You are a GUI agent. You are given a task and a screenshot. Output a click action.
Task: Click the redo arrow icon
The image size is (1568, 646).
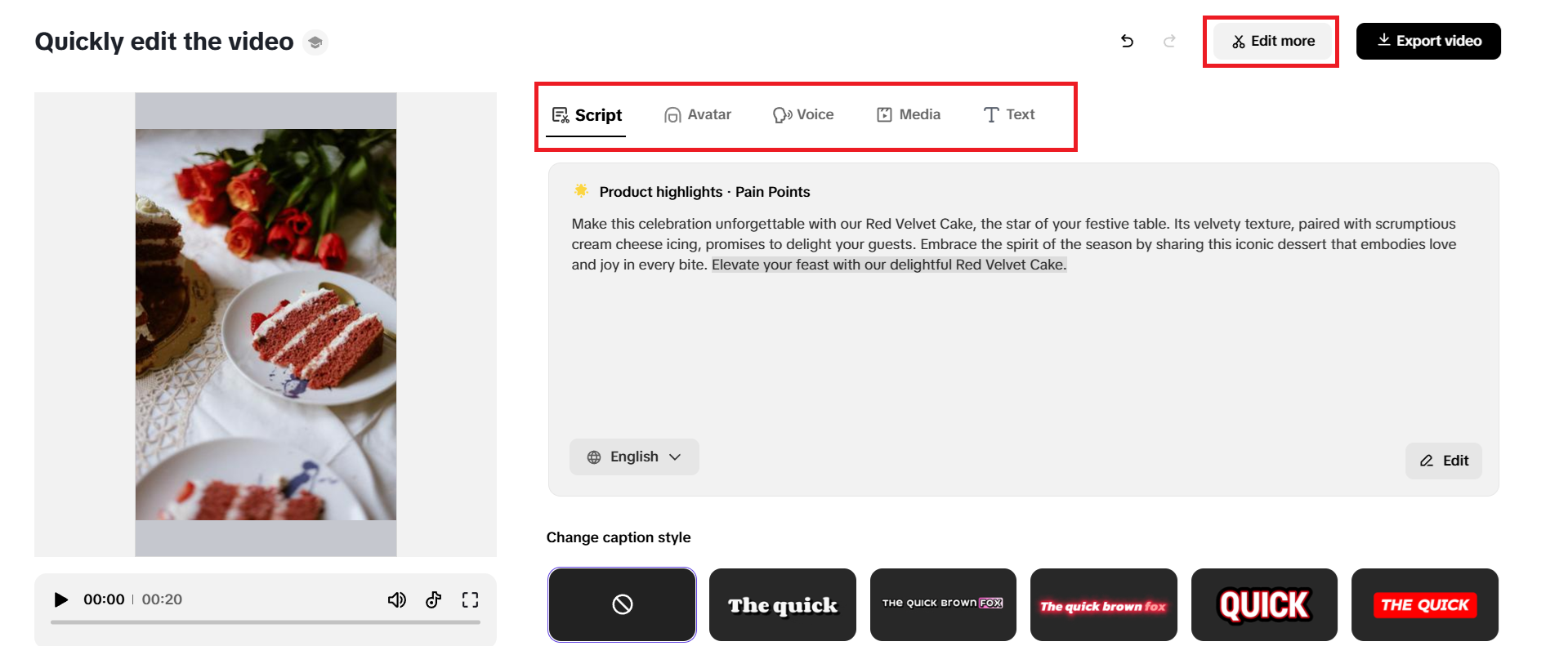(1169, 41)
